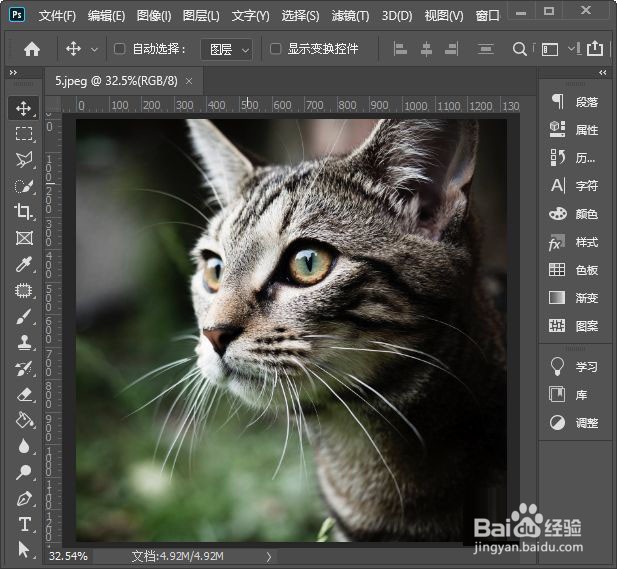This screenshot has height=569, width=617.
Task: Select the Blur tool
Action: click(x=25, y=446)
